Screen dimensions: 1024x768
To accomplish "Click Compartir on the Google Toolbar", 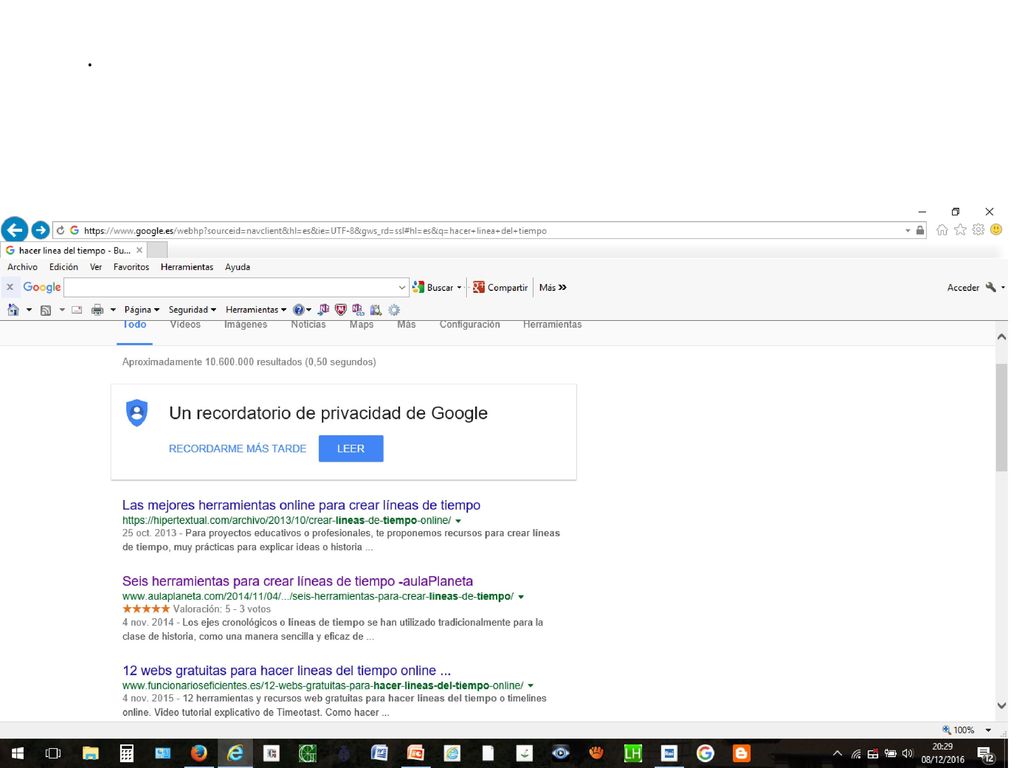I will (500, 287).
